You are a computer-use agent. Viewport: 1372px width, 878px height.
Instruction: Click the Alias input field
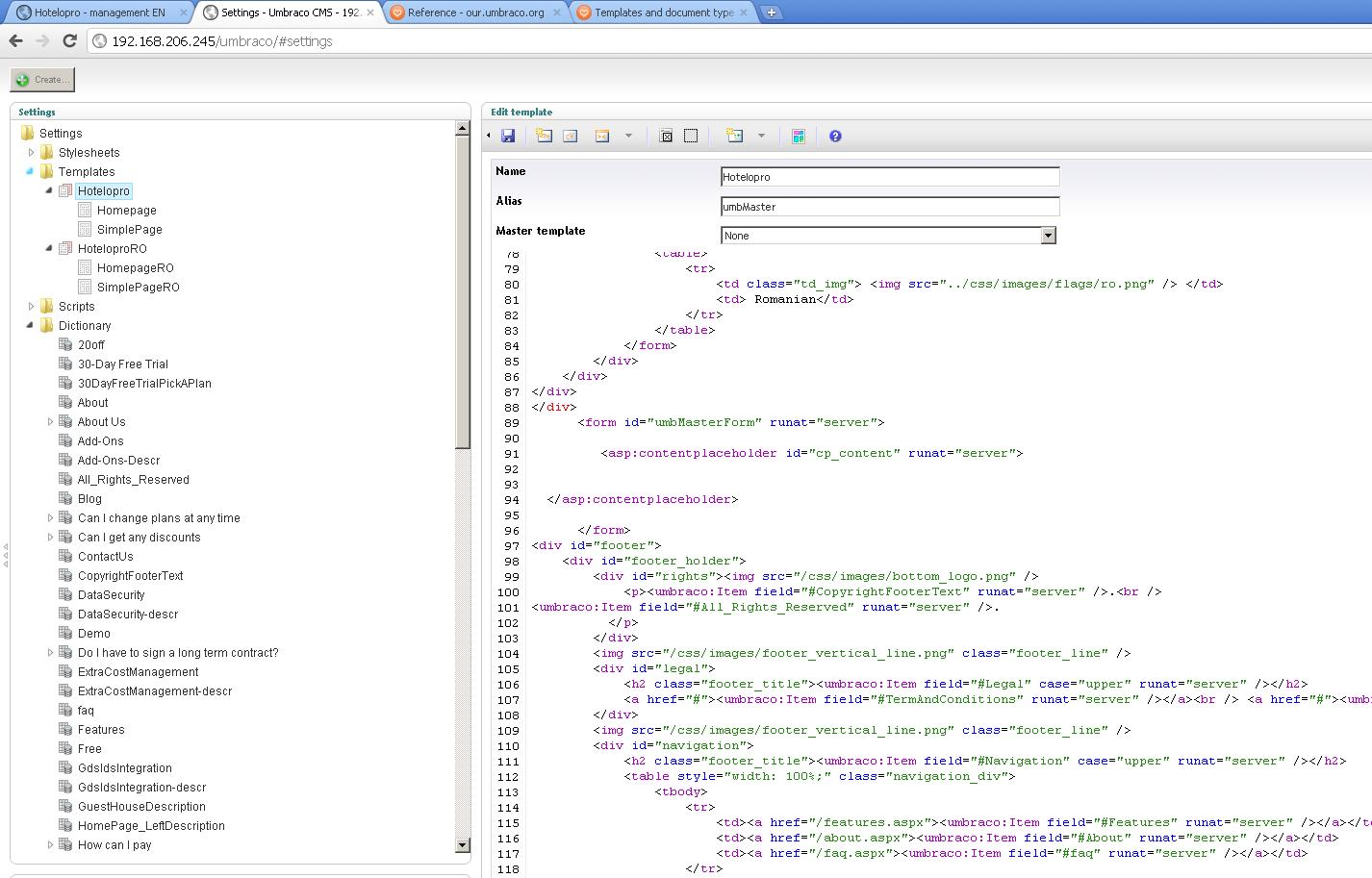tap(890, 207)
